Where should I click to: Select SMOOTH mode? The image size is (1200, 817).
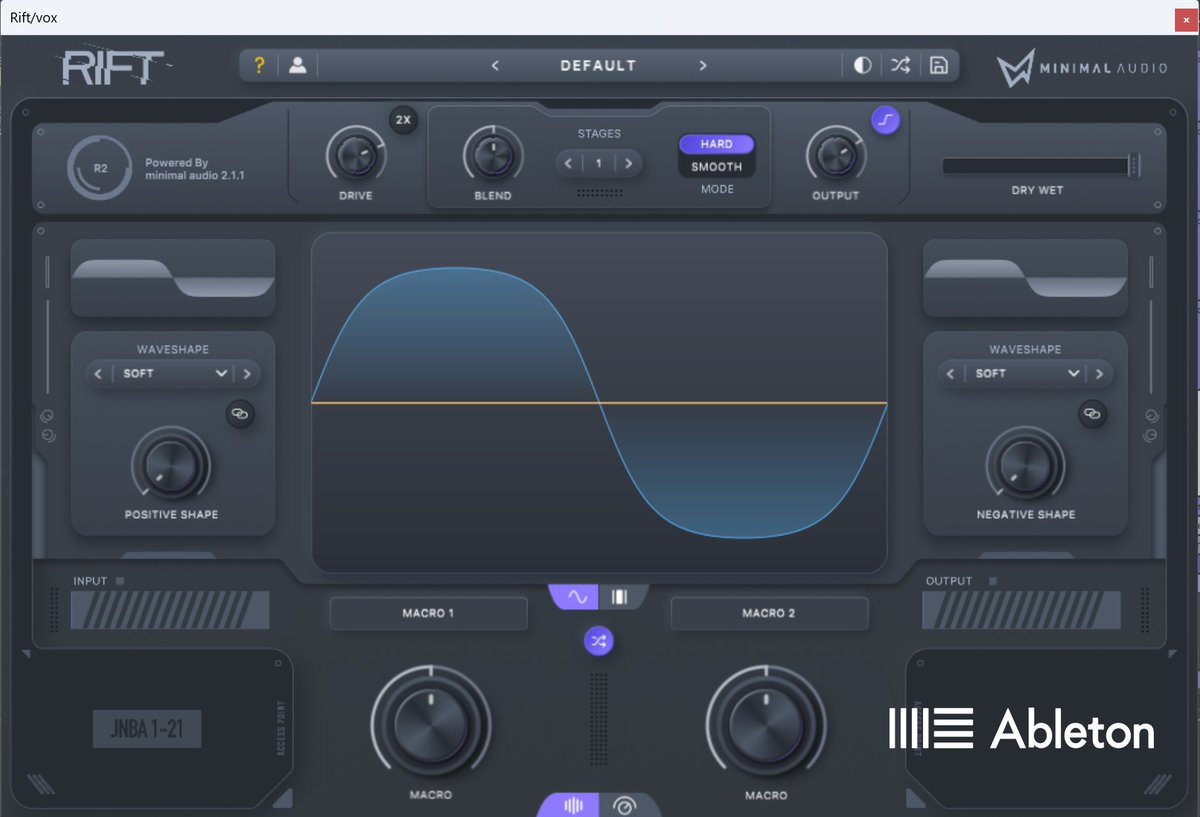pyautogui.click(x=716, y=167)
